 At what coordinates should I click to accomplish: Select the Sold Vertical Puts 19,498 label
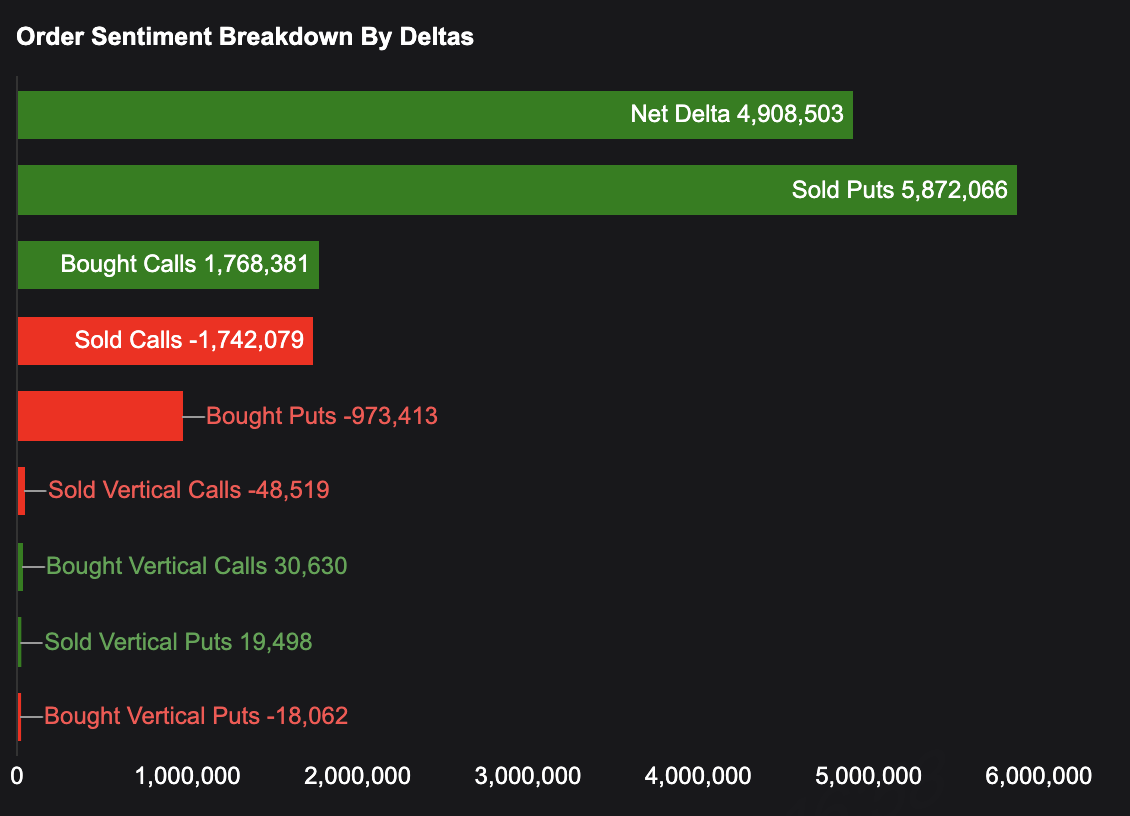(179, 642)
